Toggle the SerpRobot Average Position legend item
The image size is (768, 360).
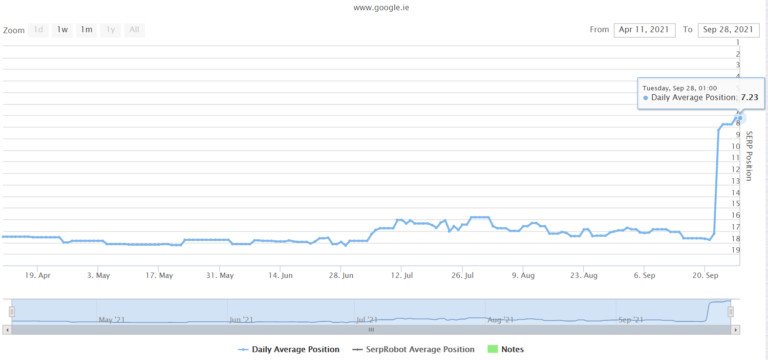click(413, 350)
